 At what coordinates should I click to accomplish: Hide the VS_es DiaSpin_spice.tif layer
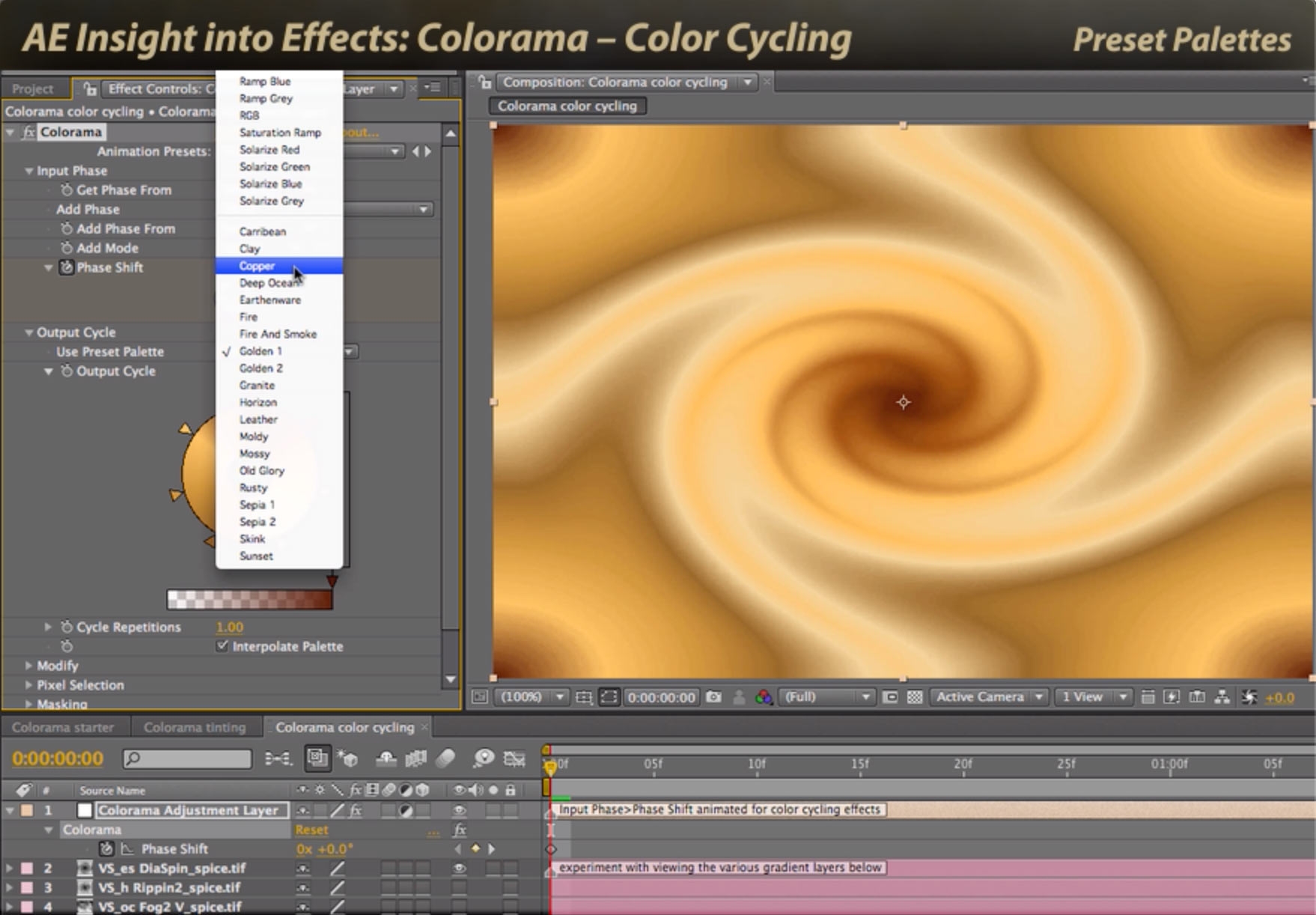pyautogui.click(x=459, y=868)
